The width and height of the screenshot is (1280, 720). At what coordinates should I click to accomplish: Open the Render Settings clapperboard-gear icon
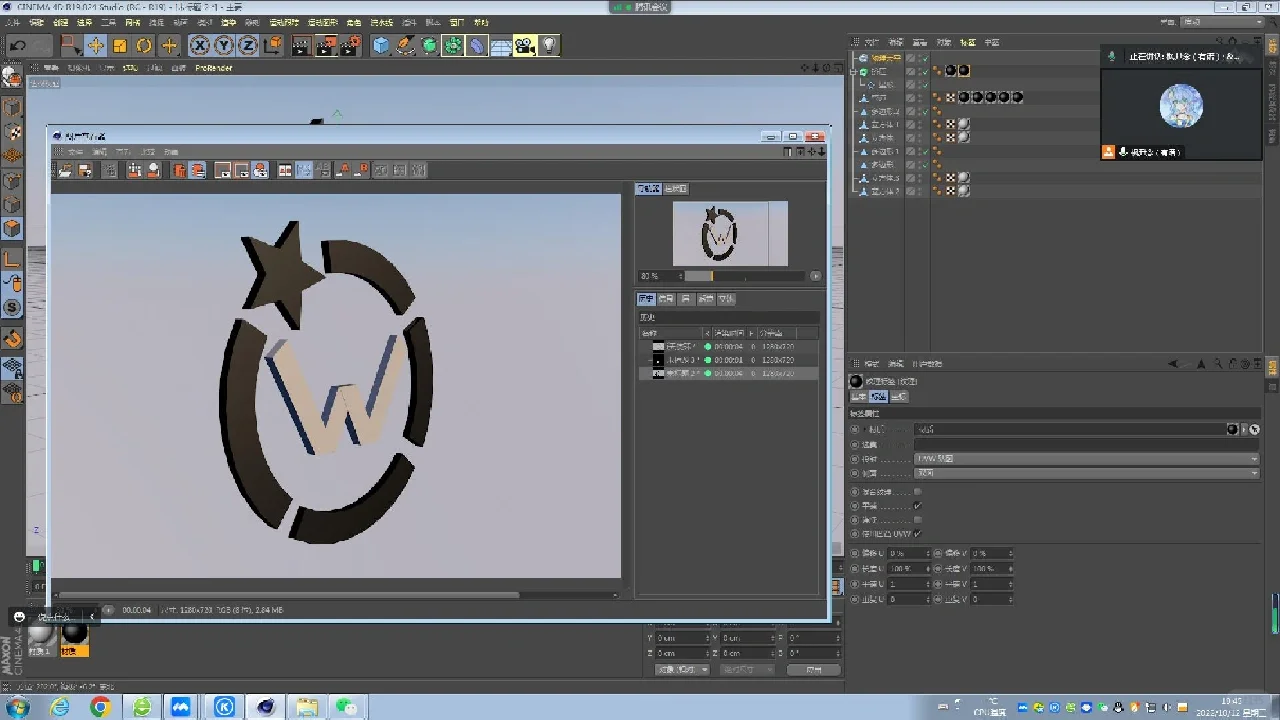tap(350, 45)
